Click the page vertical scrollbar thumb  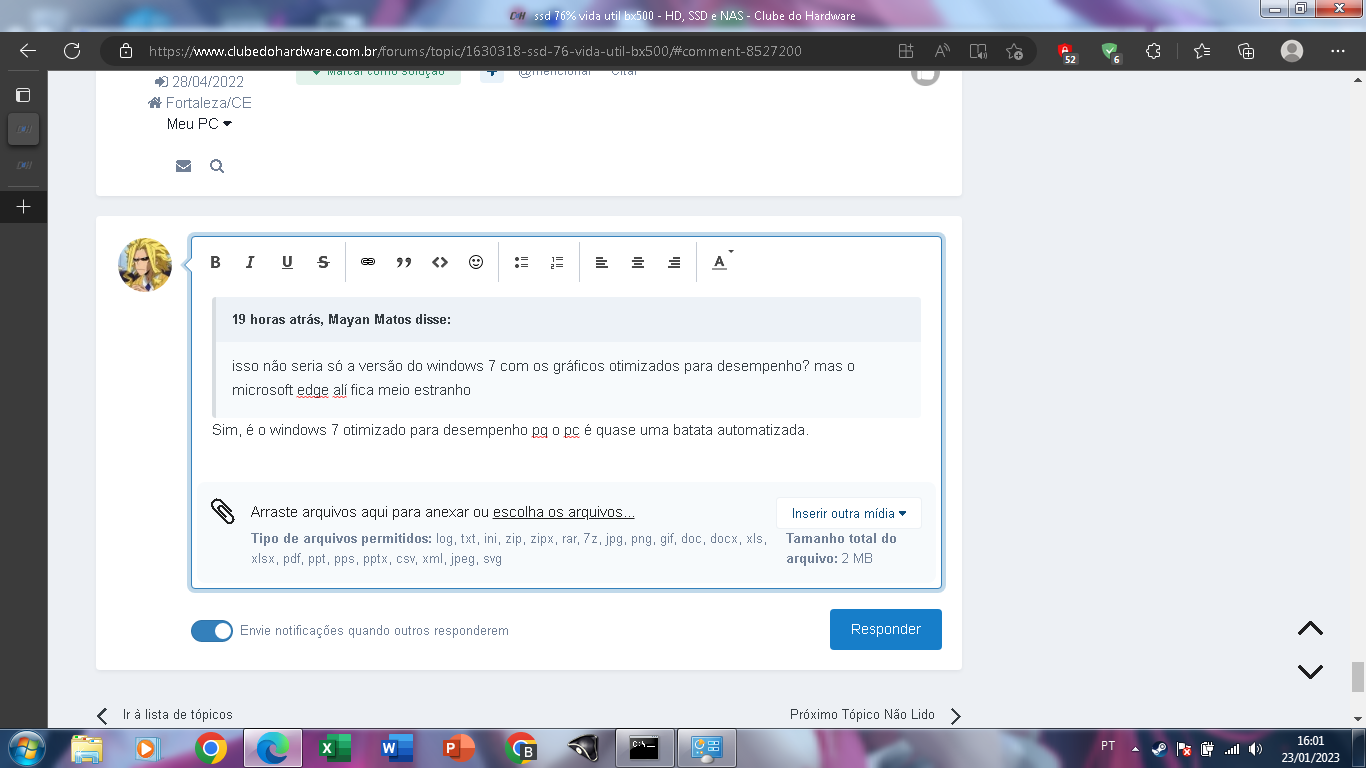[x=1358, y=677]
